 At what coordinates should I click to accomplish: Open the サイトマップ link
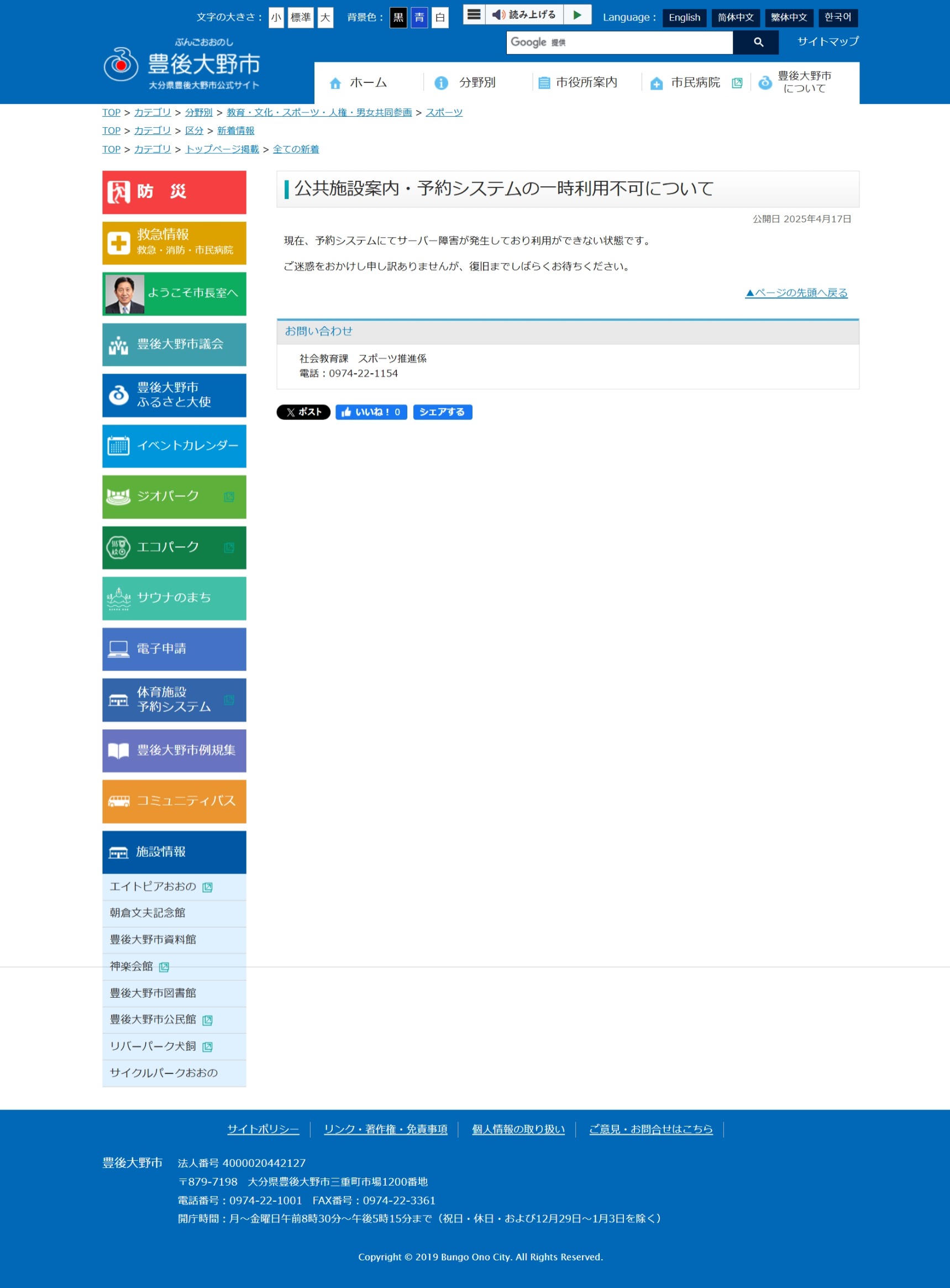click(x=828, y=41)
